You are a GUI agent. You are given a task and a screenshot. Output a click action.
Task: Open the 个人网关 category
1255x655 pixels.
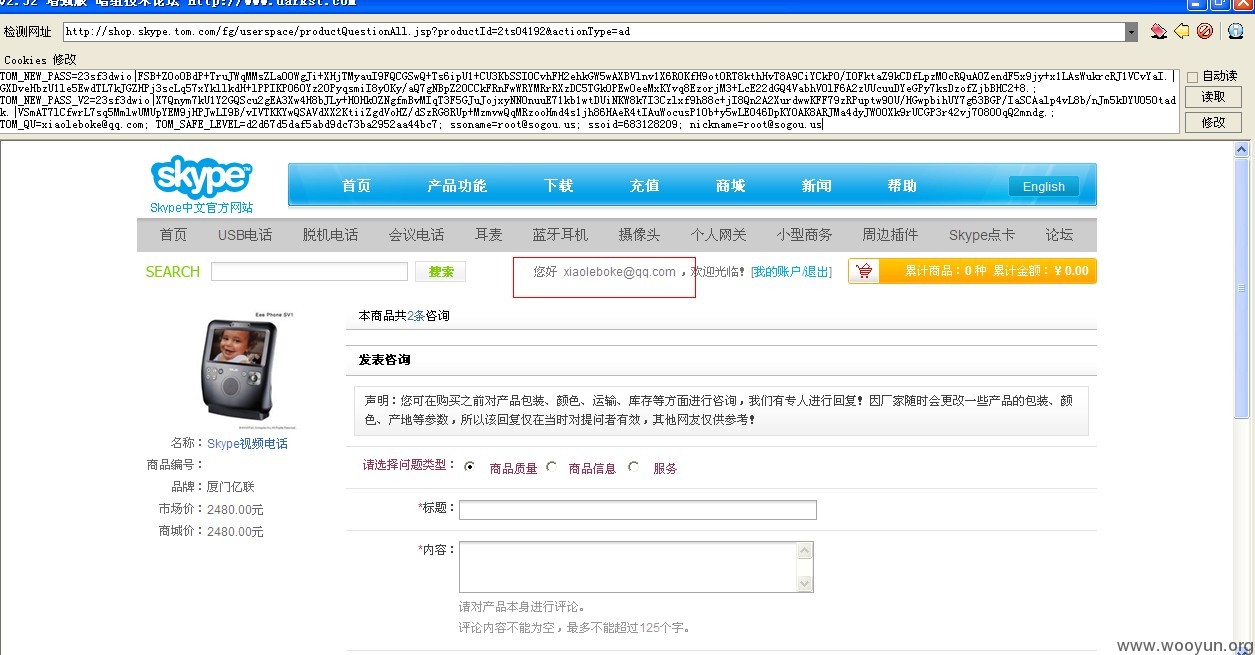pos(718,235)
